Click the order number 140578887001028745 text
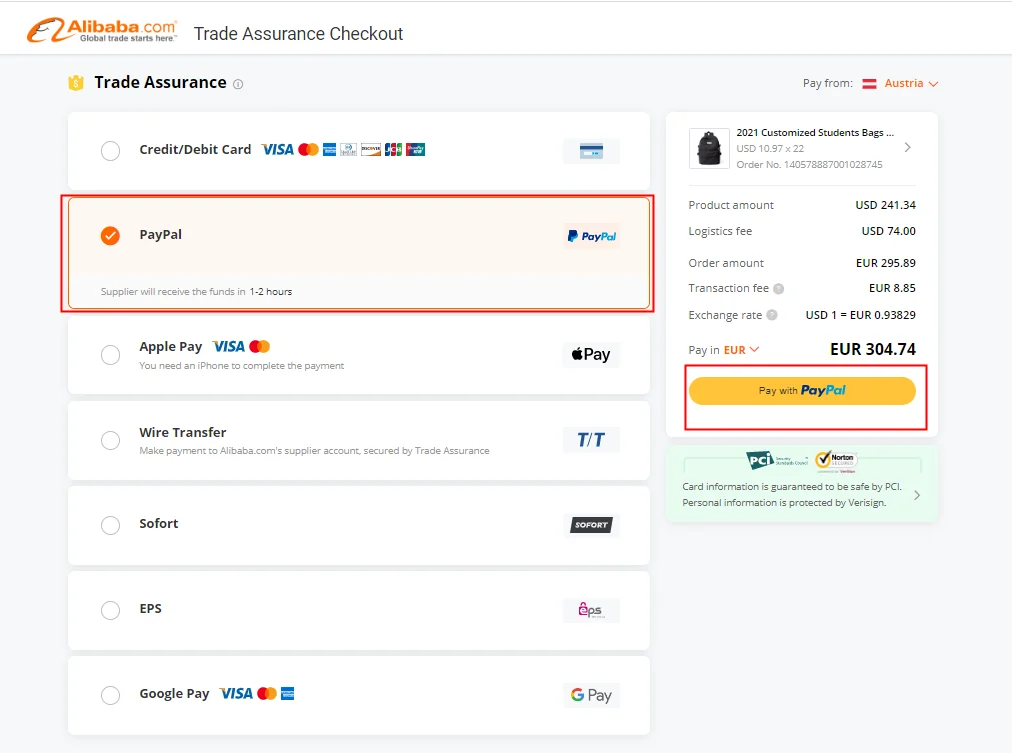This screenshot has width=1012, height=753. pyautogui.click(x=809, y=165)
